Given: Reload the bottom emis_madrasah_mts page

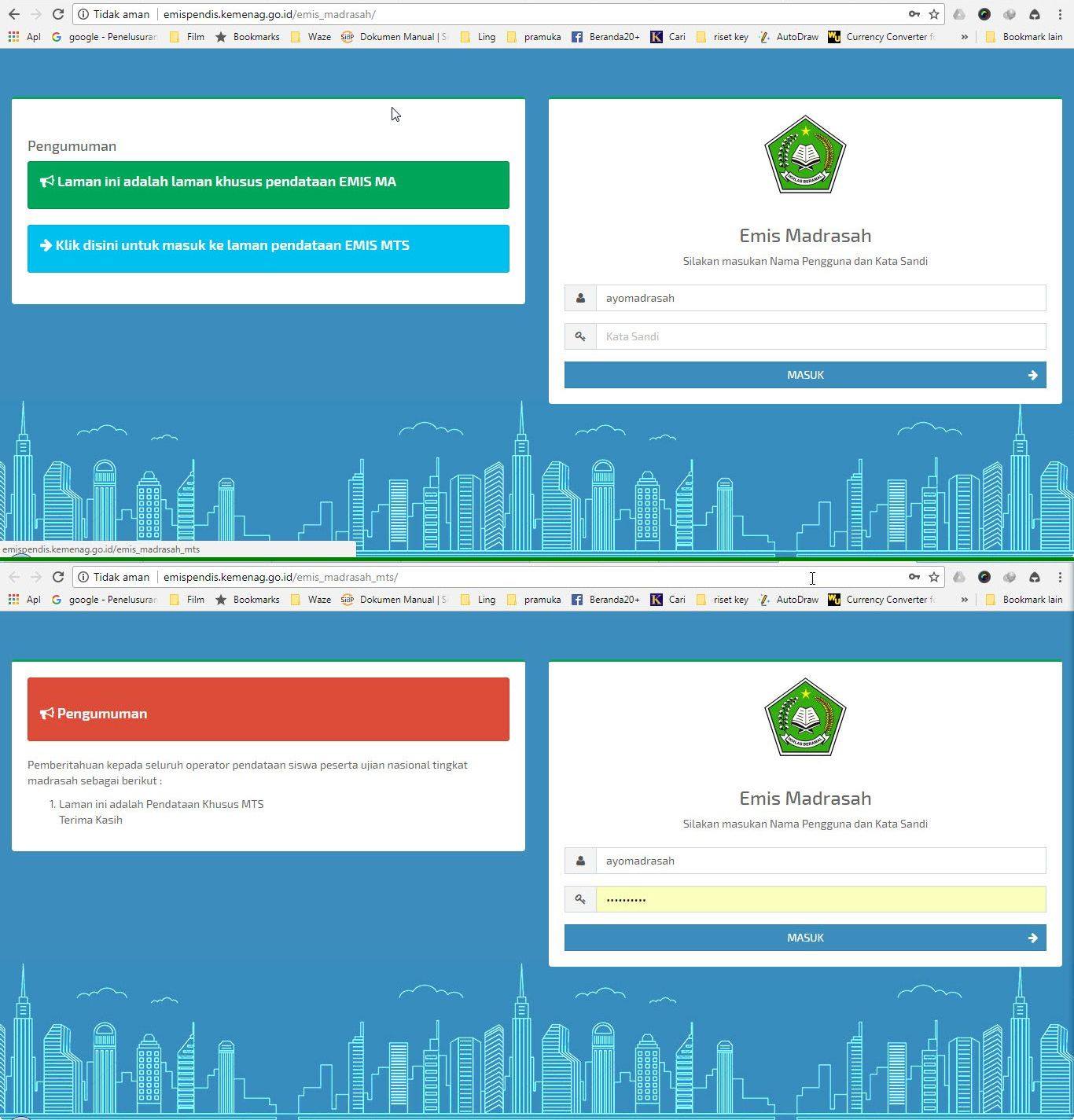Looking at the screenshot, I should click(57, 577).
